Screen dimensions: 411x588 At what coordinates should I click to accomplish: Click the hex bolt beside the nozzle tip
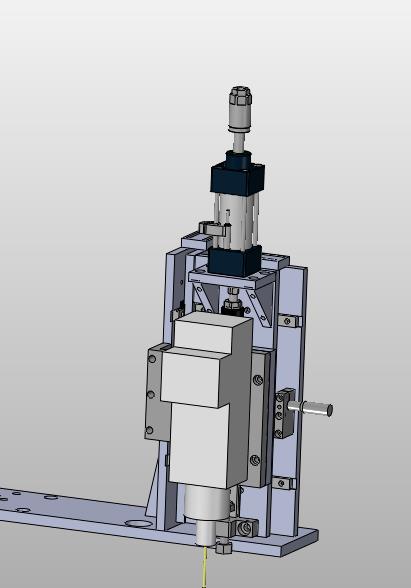click(x=223, y=548)
